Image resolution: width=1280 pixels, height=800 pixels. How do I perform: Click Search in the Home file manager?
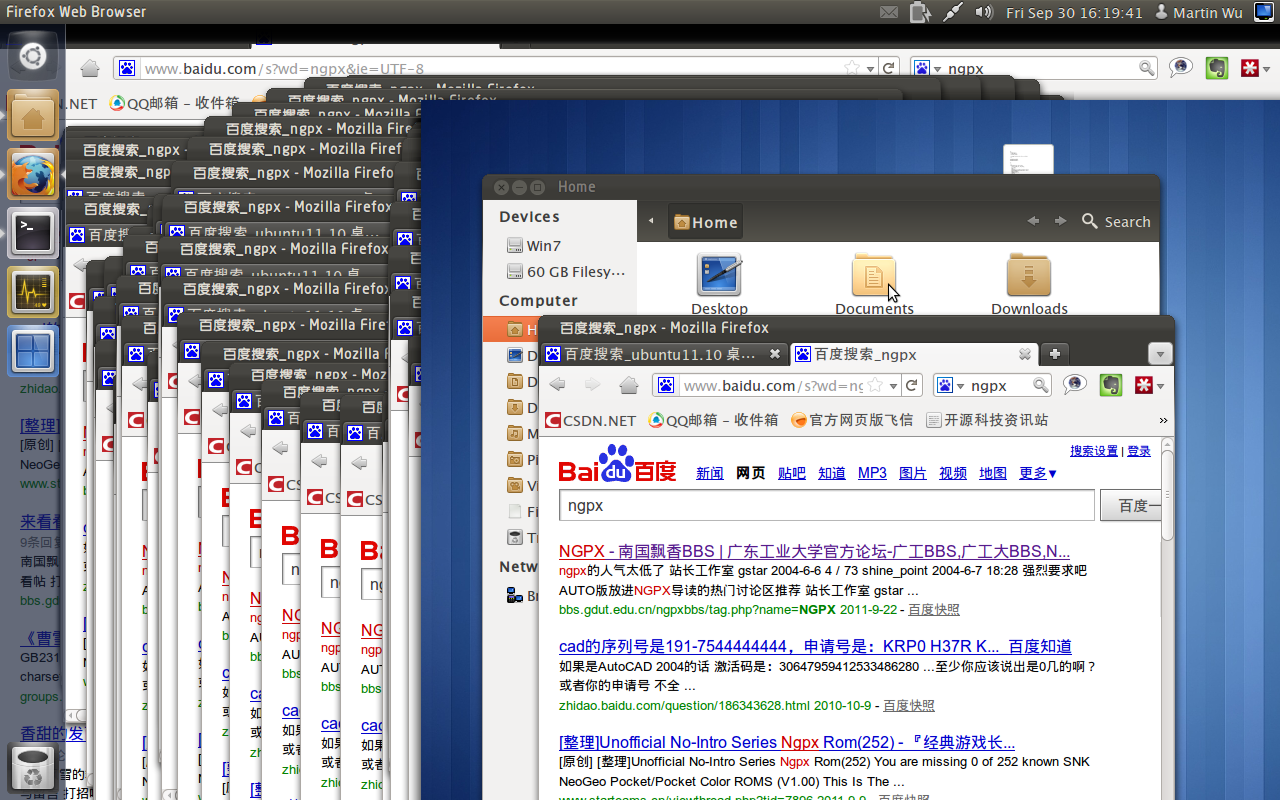(1116, 222)
